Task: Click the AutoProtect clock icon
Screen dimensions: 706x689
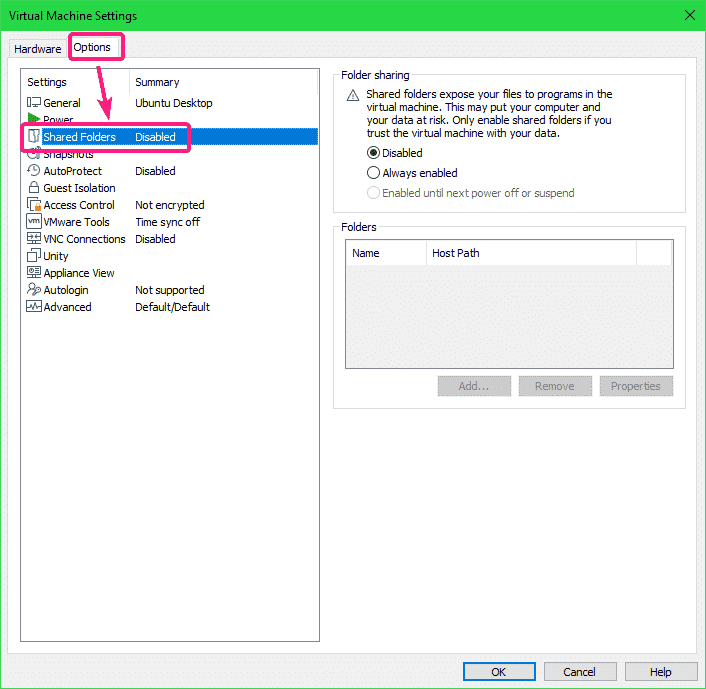Action: (x=34, y=171)
